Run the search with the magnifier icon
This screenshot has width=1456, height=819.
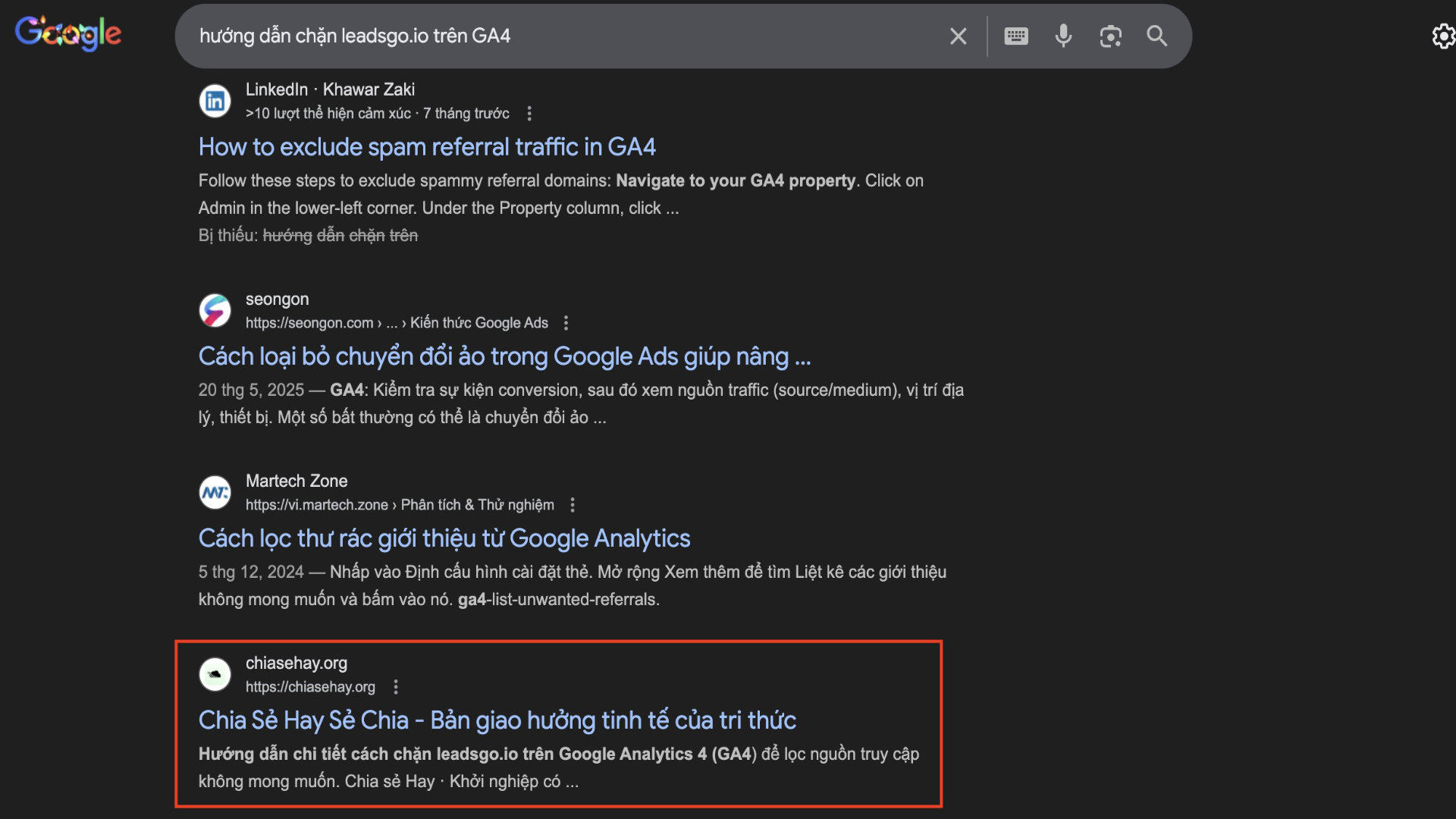pos(1156,36)
